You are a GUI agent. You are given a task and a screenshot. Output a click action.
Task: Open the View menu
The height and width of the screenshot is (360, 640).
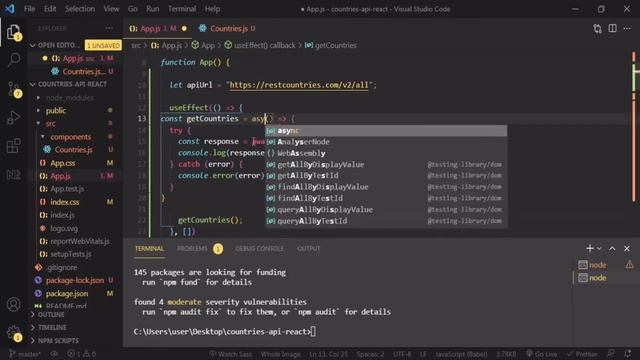(x=111, y=9)
